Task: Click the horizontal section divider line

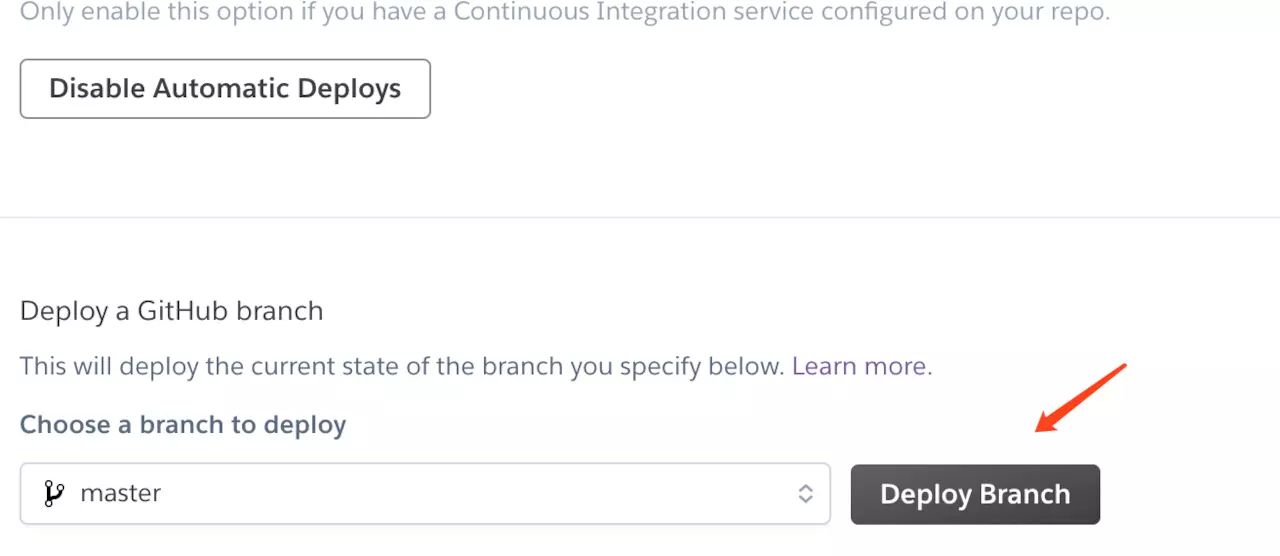Action: point(640,217)
